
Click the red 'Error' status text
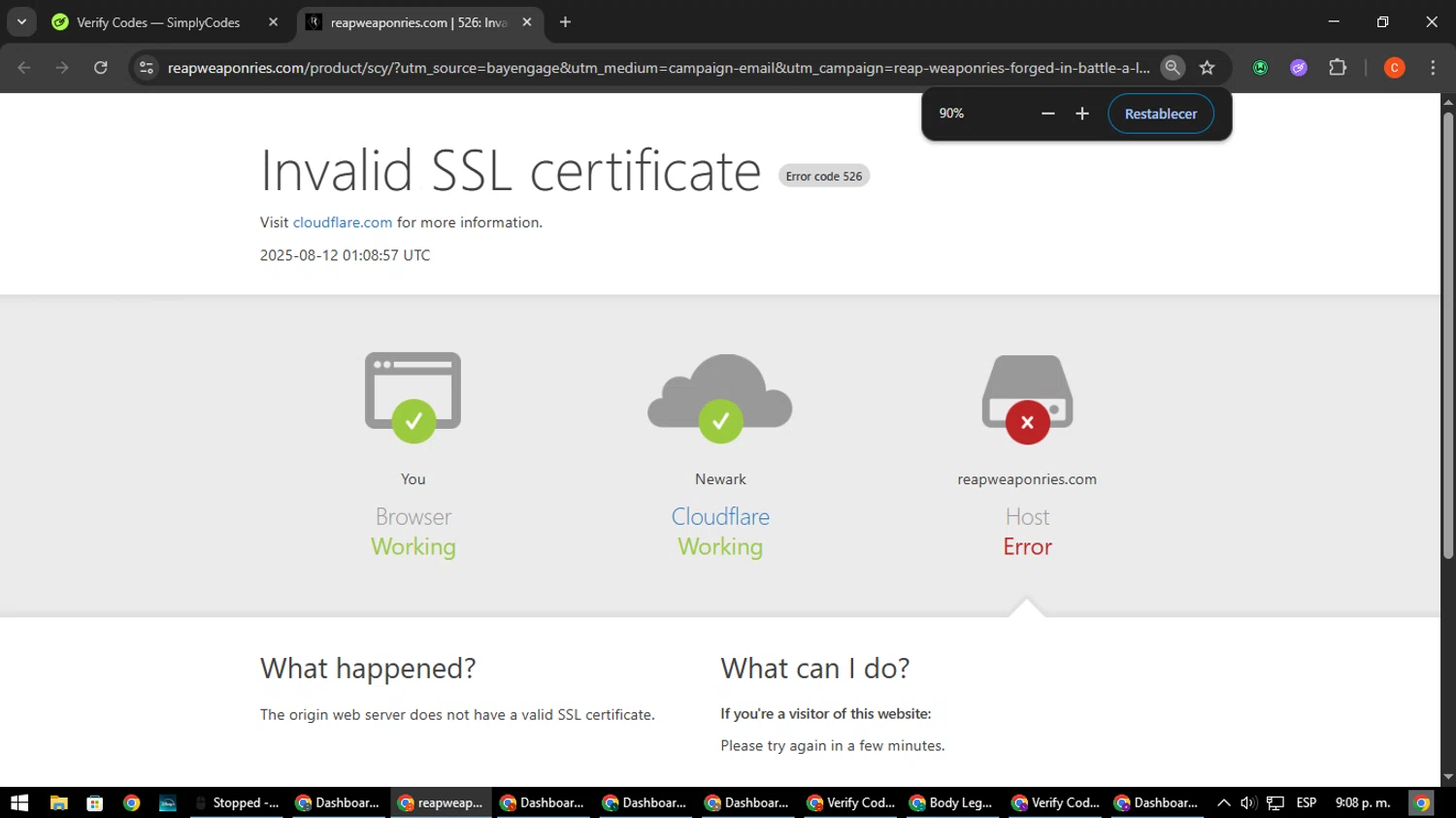pos(1027,546)
